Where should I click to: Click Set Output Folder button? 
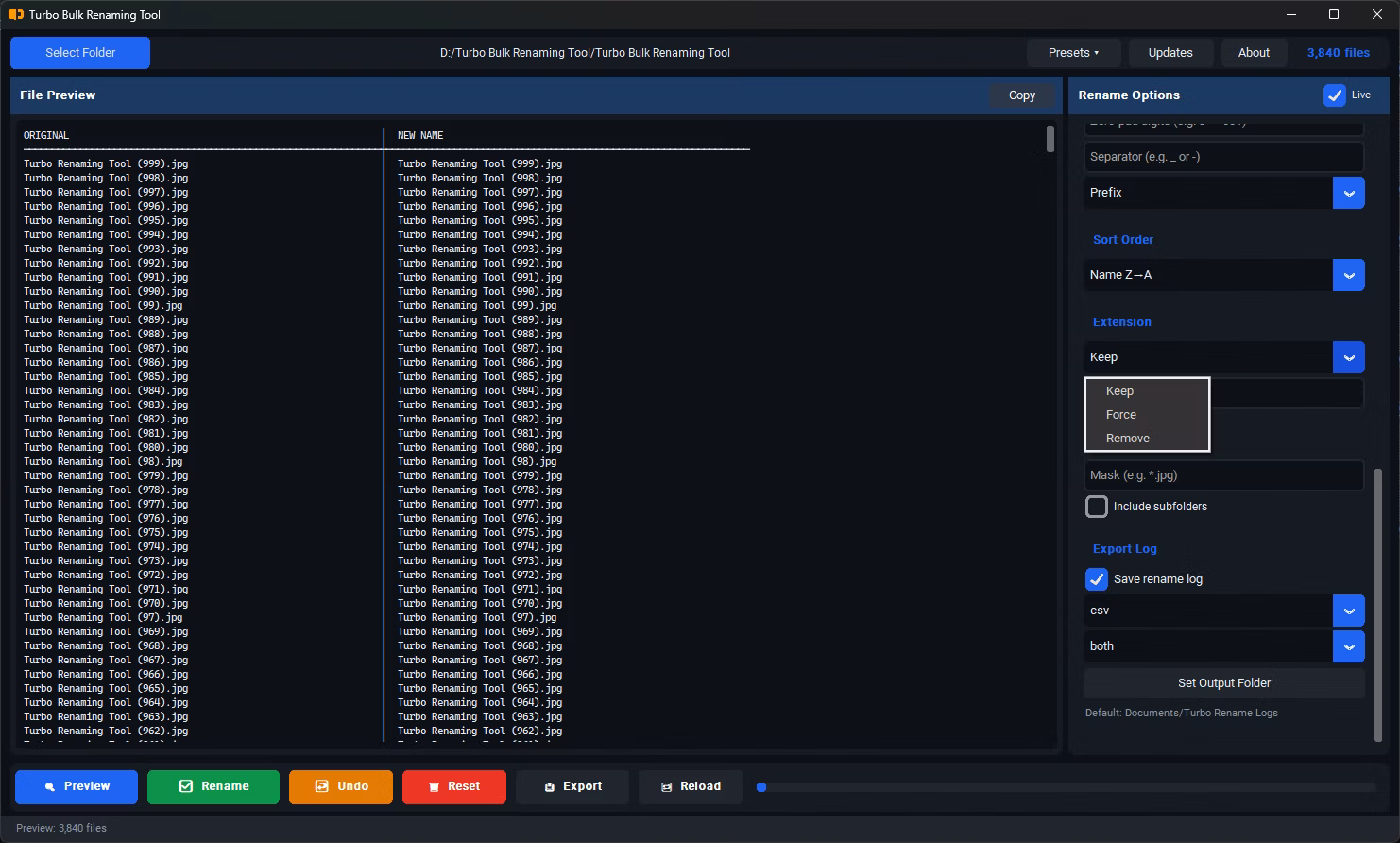click(x=1224, y=683)
